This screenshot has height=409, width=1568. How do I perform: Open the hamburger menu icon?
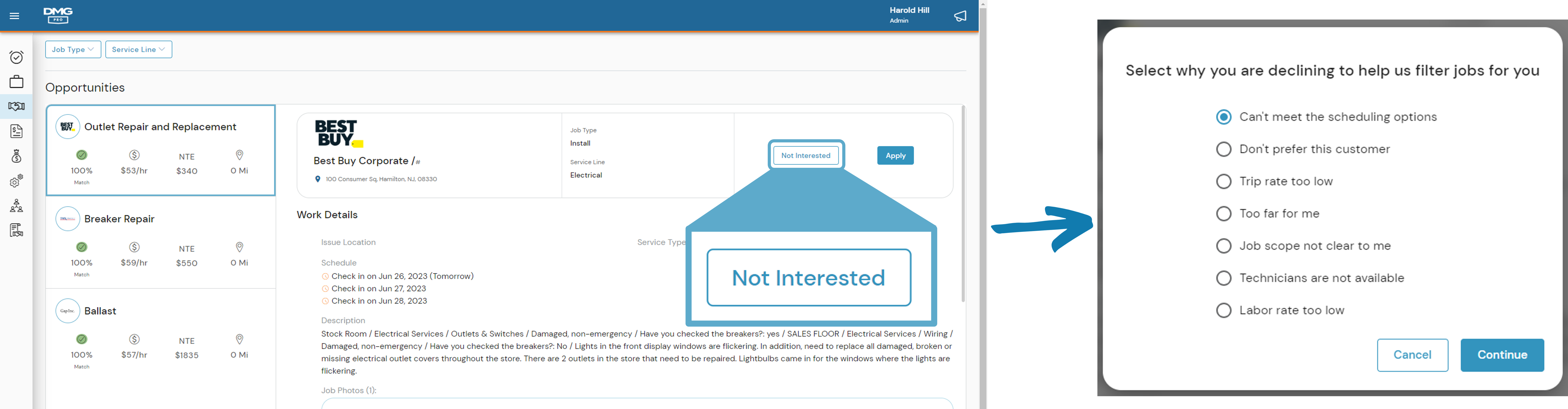click(x=15, y=16)
